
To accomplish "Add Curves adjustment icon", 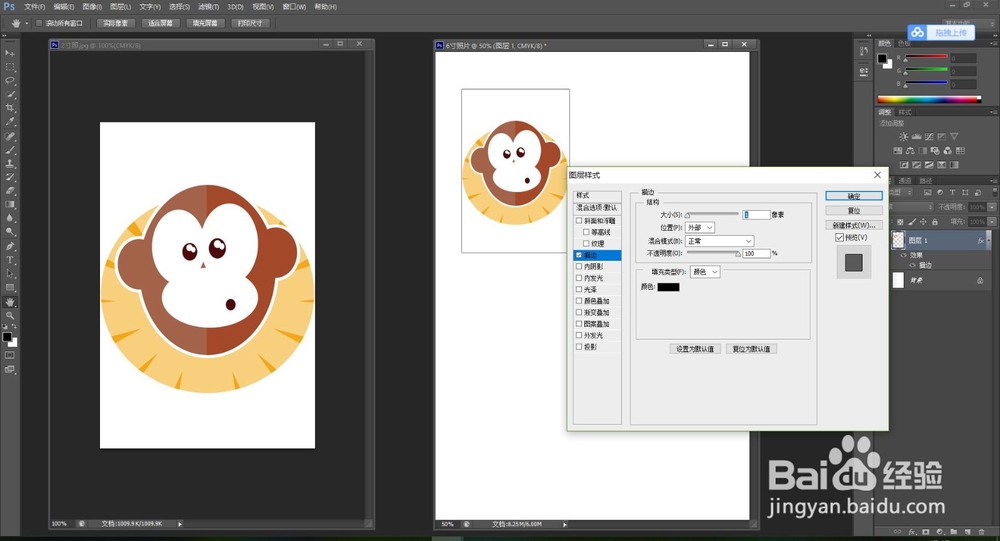I will pos(929,137).
